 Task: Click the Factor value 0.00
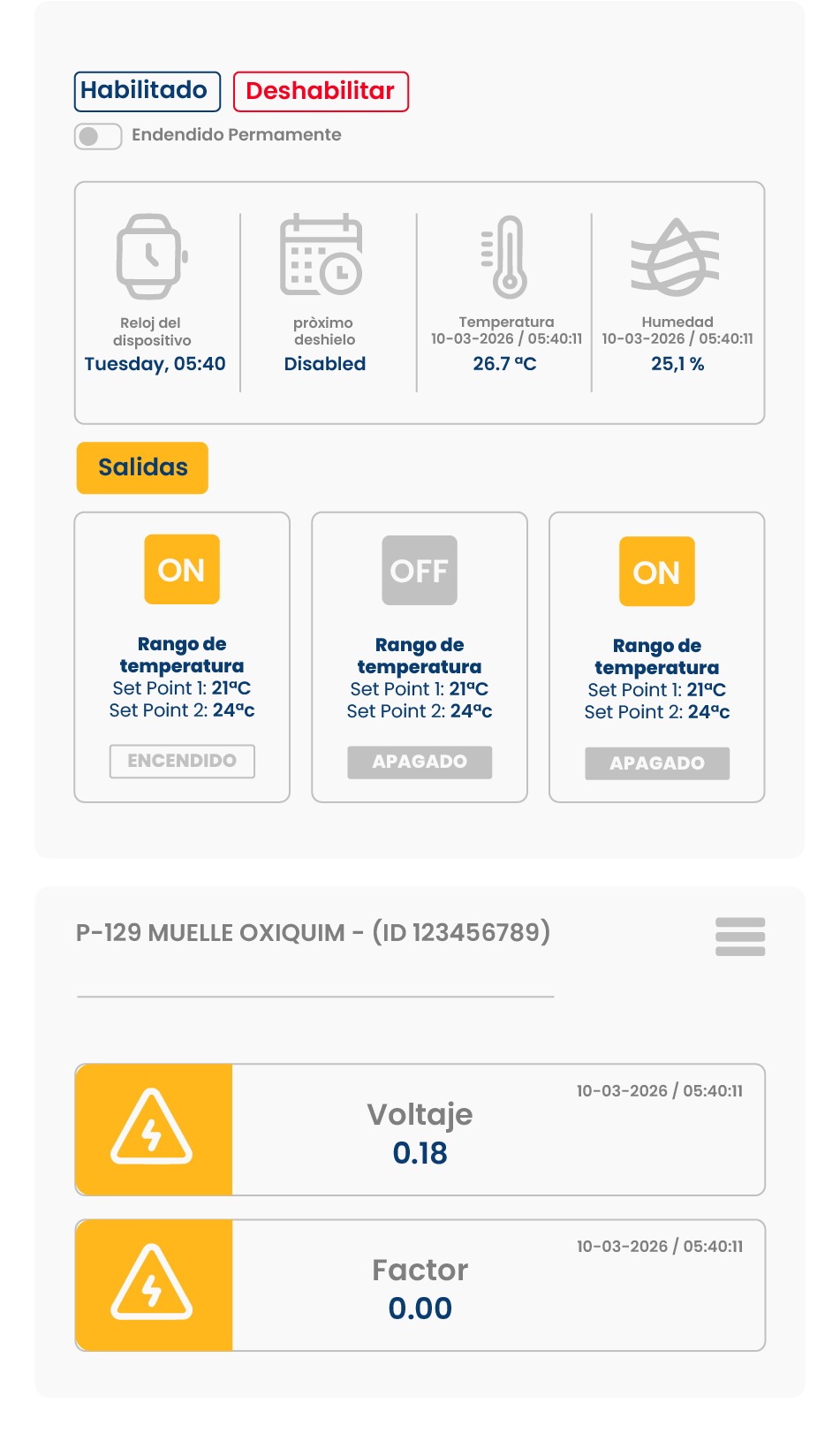(x=420, y=1309)
